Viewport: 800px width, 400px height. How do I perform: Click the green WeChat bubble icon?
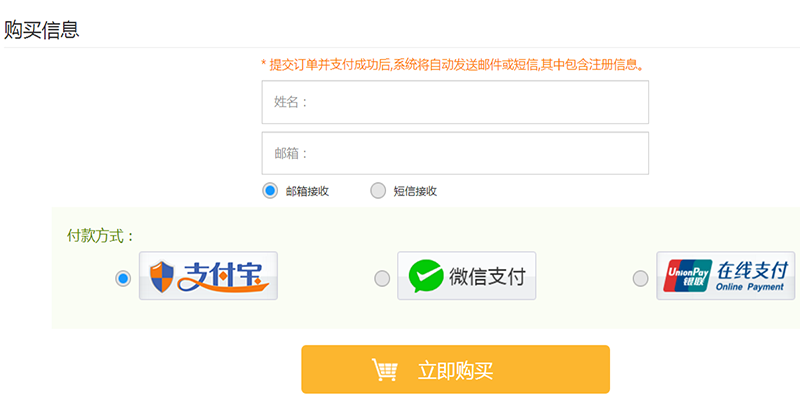pos(426,276)
